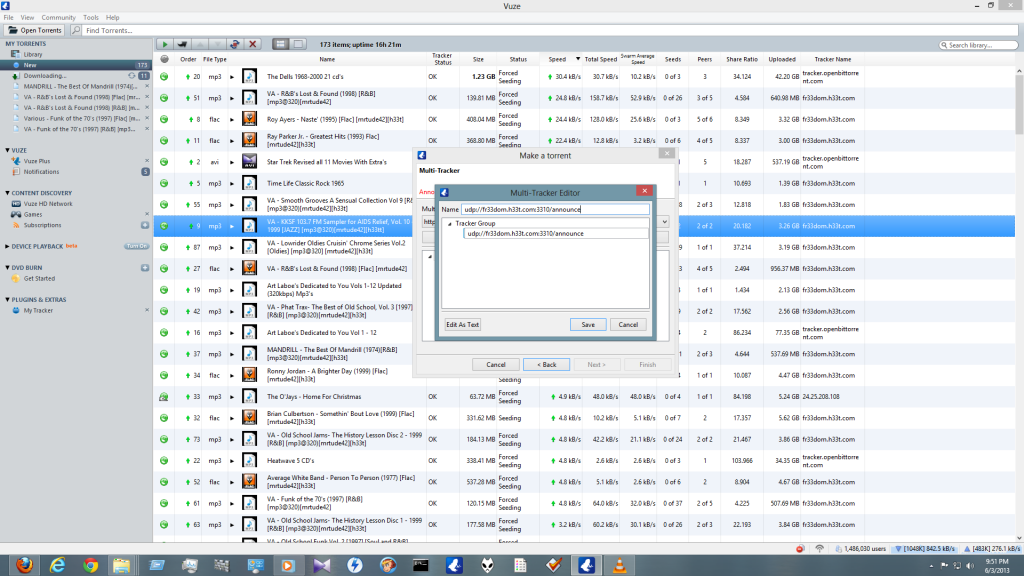Collapse the VUZE sidebar section
Viewport: 1024px width, 576px height.
point(7,150)
